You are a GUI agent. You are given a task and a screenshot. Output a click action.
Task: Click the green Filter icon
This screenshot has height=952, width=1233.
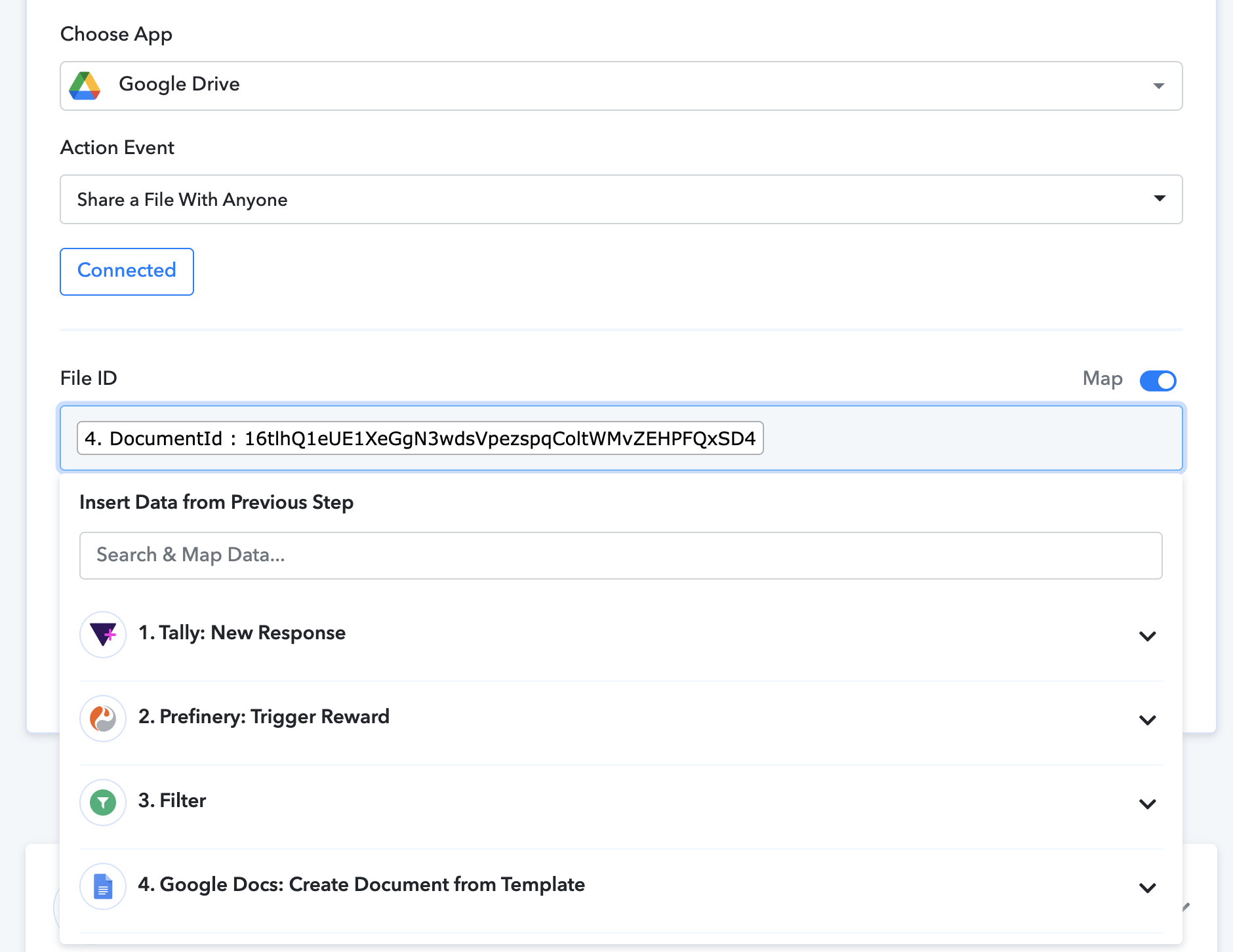[x=103, y=802]
